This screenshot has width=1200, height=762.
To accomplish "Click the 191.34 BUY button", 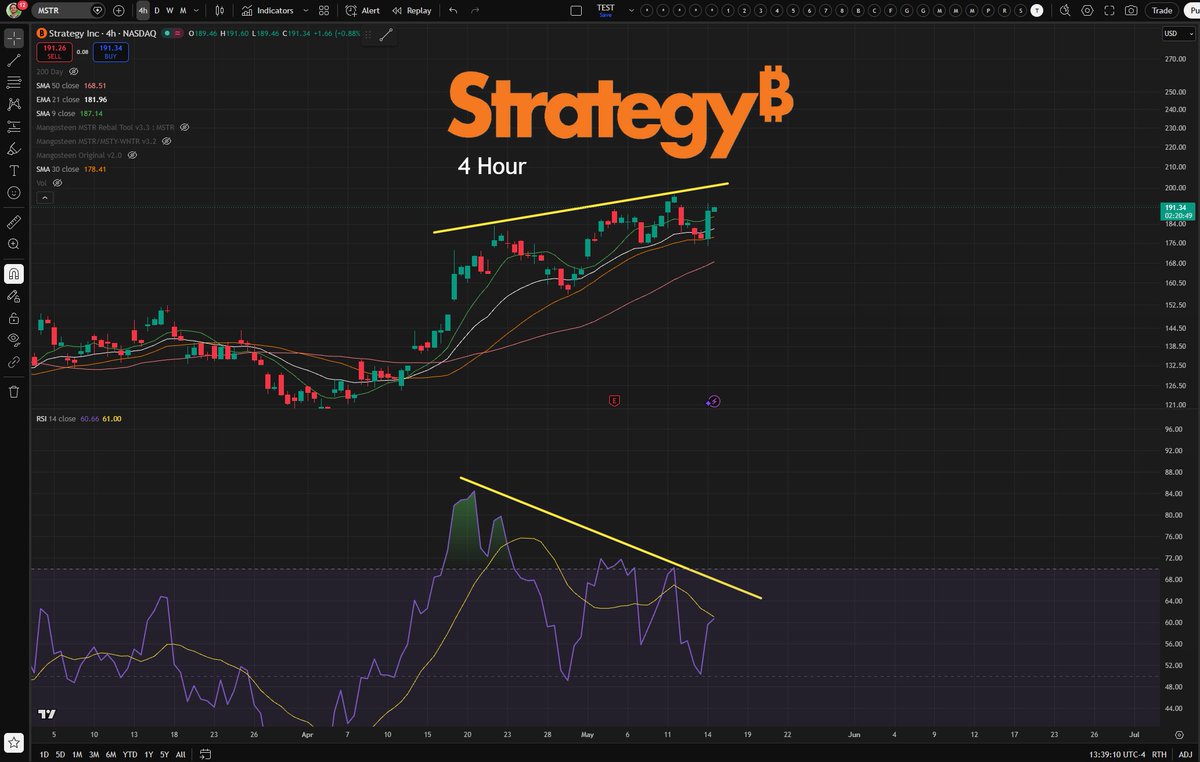I will [x=111, y=52].
